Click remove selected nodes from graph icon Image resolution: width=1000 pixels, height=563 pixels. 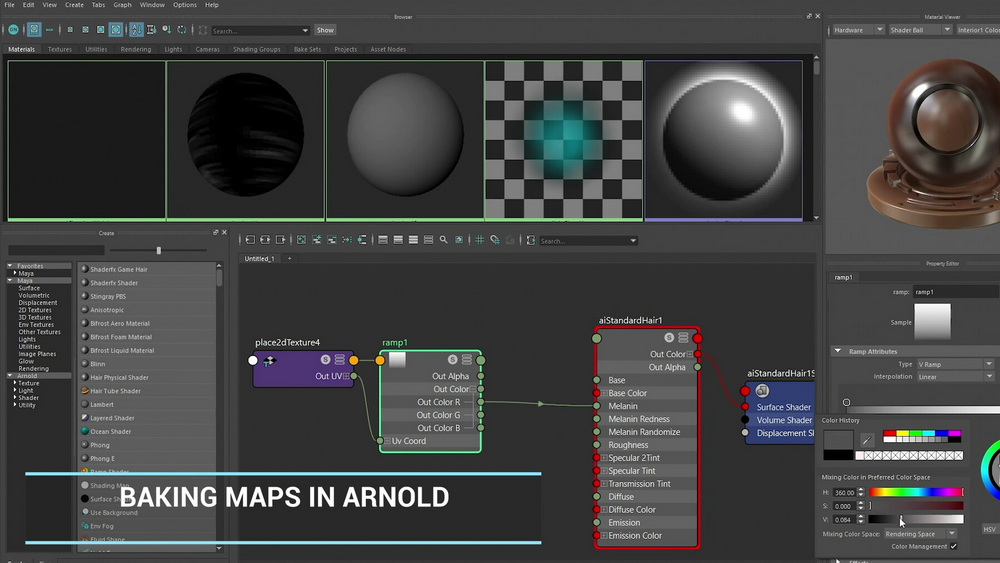(x=332, y=240)
